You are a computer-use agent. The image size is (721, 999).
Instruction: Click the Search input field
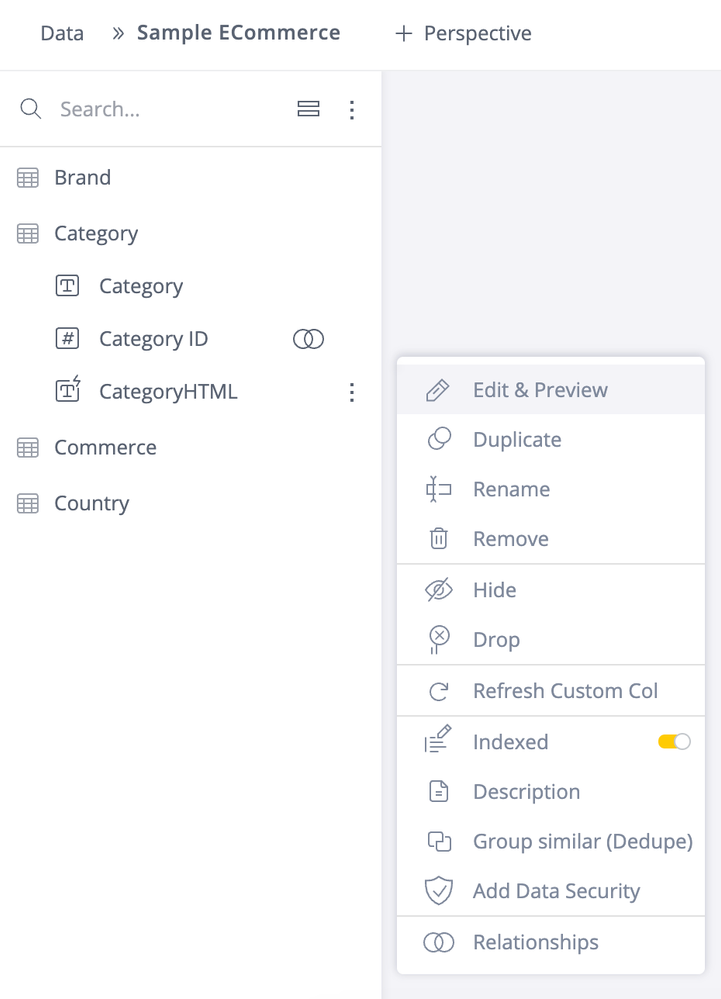[160, 109]
